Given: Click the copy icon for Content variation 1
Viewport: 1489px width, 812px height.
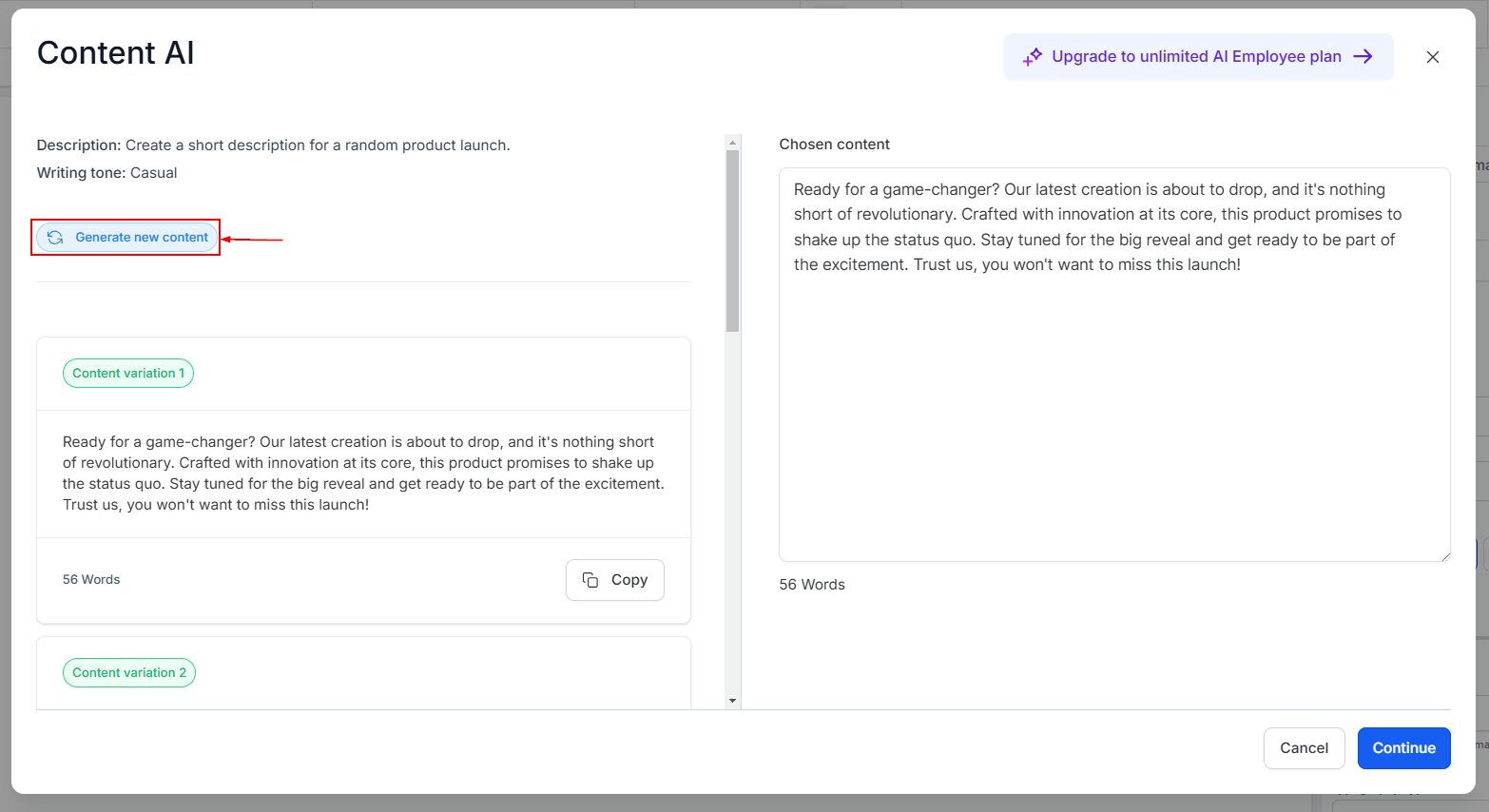Looking at the screenshot, I should coord(590,580).
